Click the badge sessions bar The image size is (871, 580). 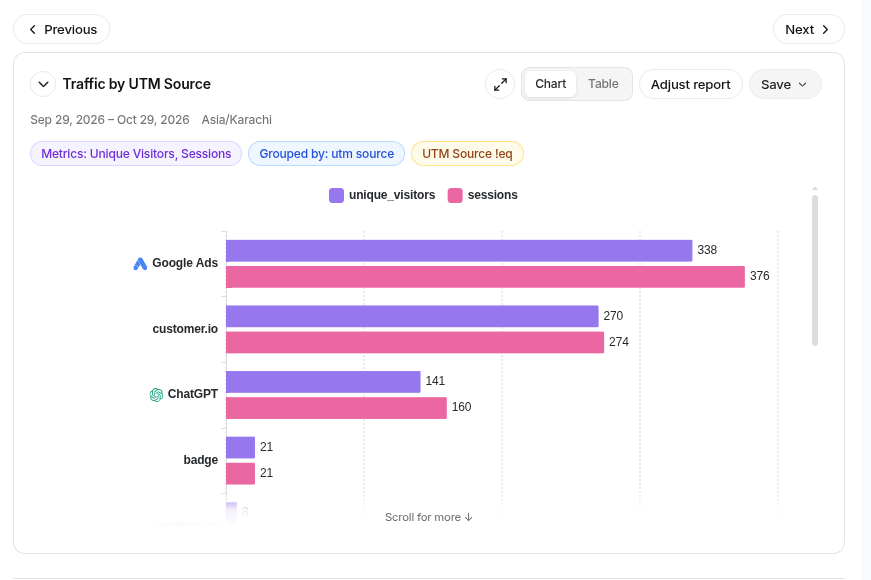[x=241, y=473]
